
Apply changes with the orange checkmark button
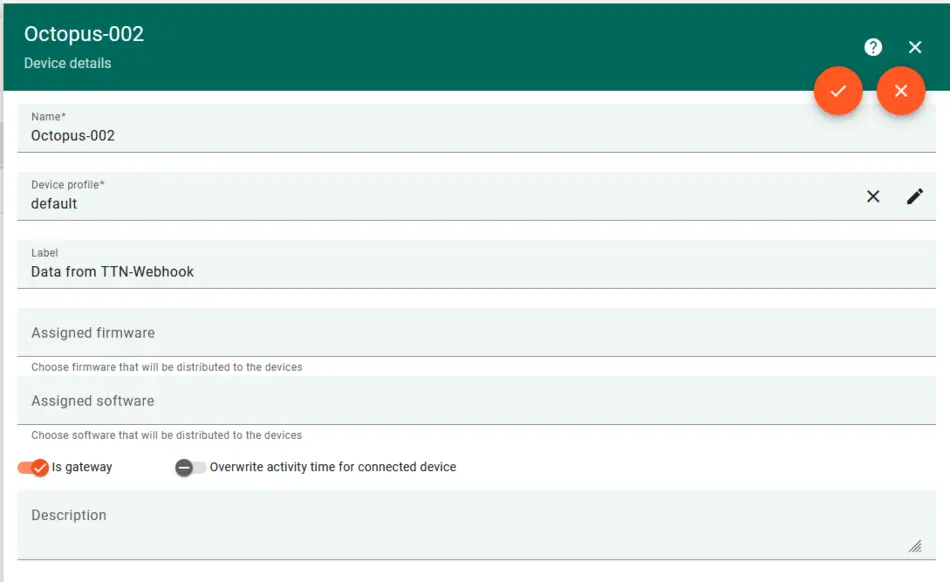(838, 91)
